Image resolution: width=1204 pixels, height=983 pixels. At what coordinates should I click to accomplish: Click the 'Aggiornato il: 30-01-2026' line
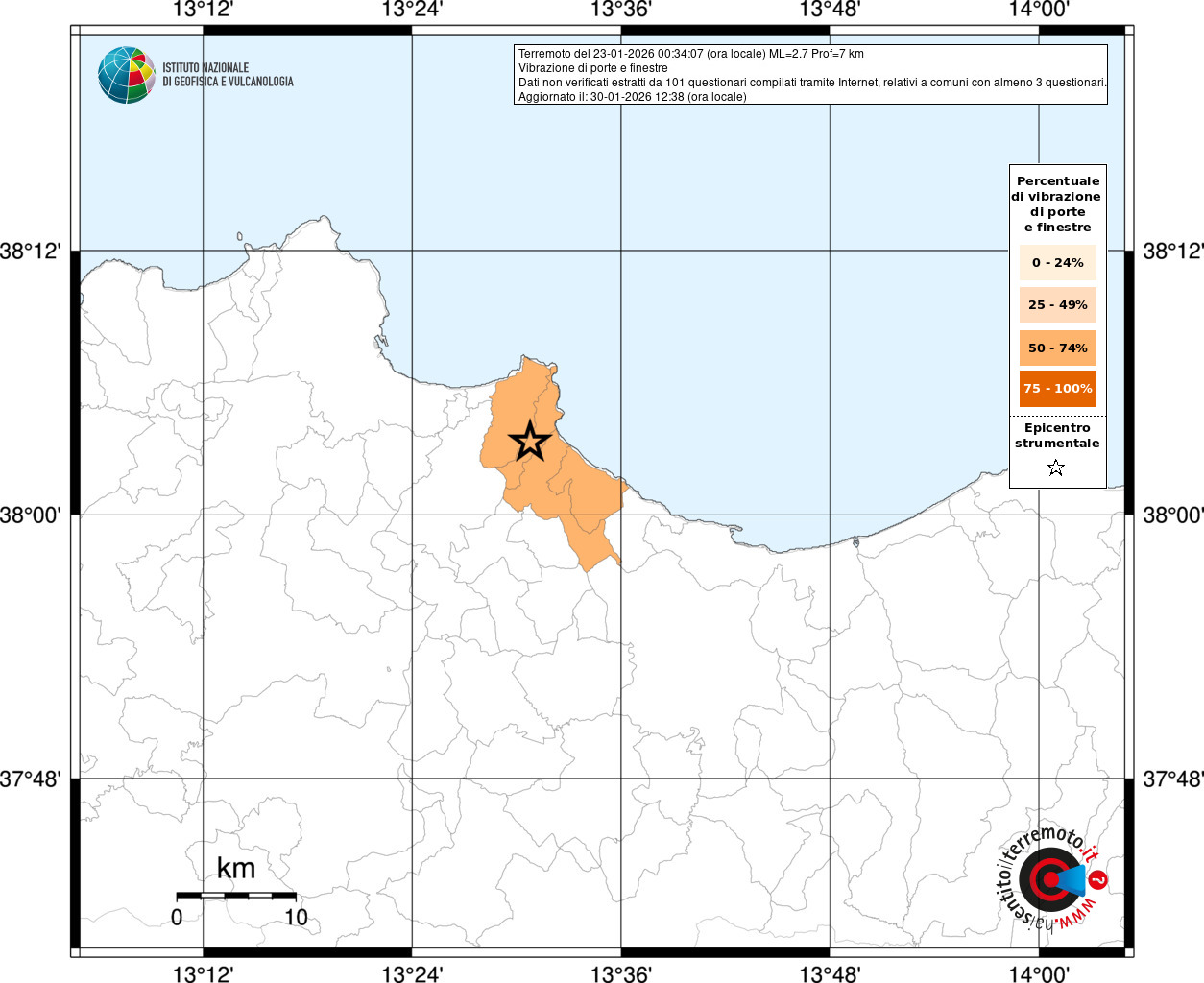(632, 97)
